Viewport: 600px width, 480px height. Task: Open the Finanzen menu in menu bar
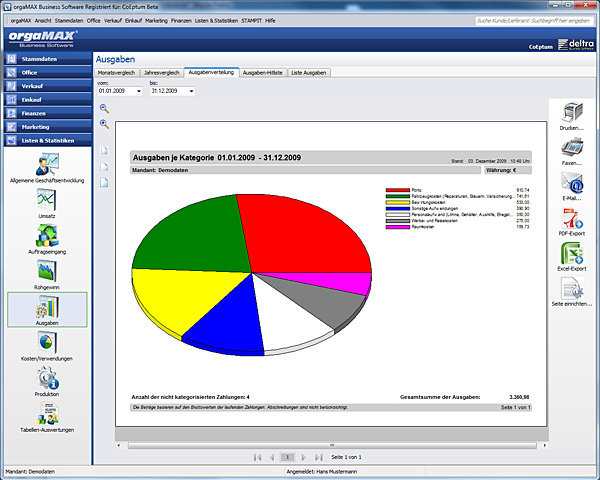tap(181, 21)
